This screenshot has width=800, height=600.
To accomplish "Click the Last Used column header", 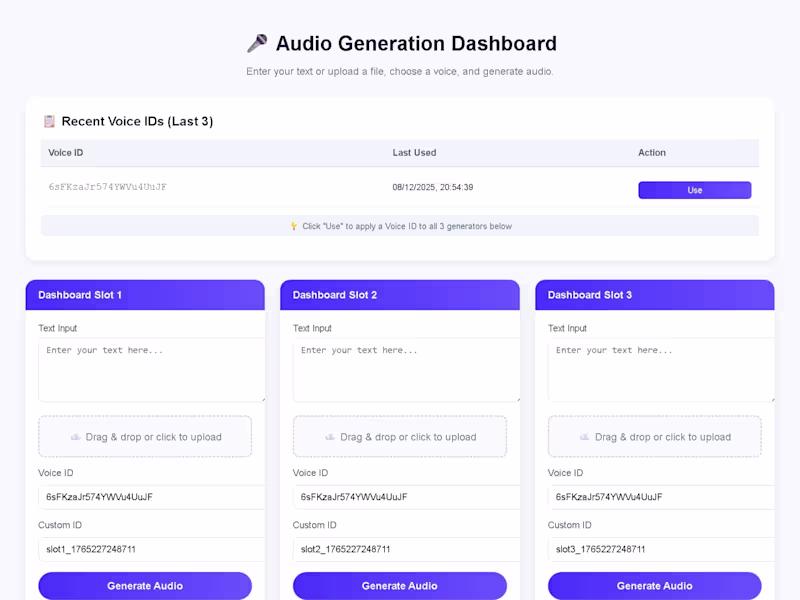I will (415, 152).
